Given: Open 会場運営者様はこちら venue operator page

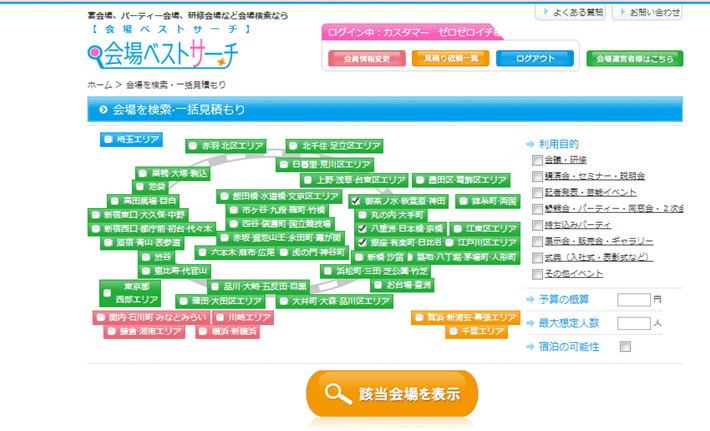Looking at the screenshot, I should point(634,58).
